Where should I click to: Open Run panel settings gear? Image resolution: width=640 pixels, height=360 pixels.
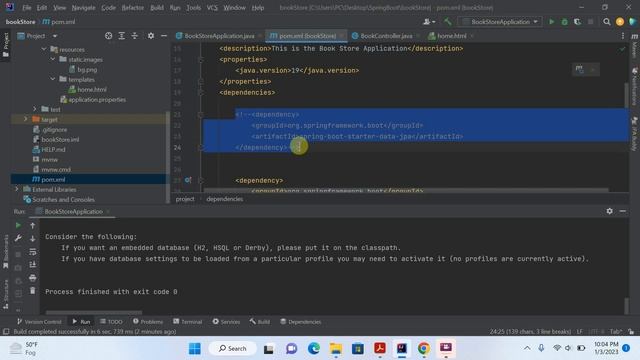coord(609,211)
